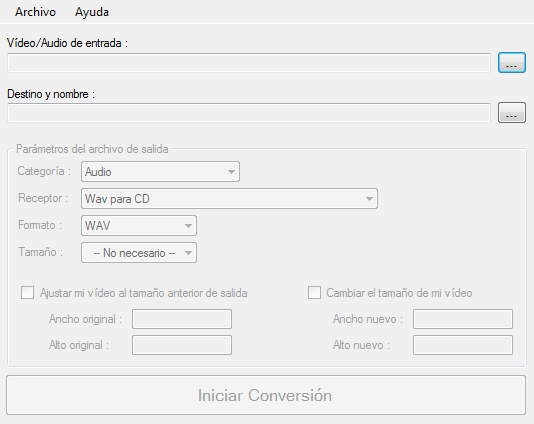
Task: Click the Categoría dropdown arrow
Action: (x=231, y=172)
